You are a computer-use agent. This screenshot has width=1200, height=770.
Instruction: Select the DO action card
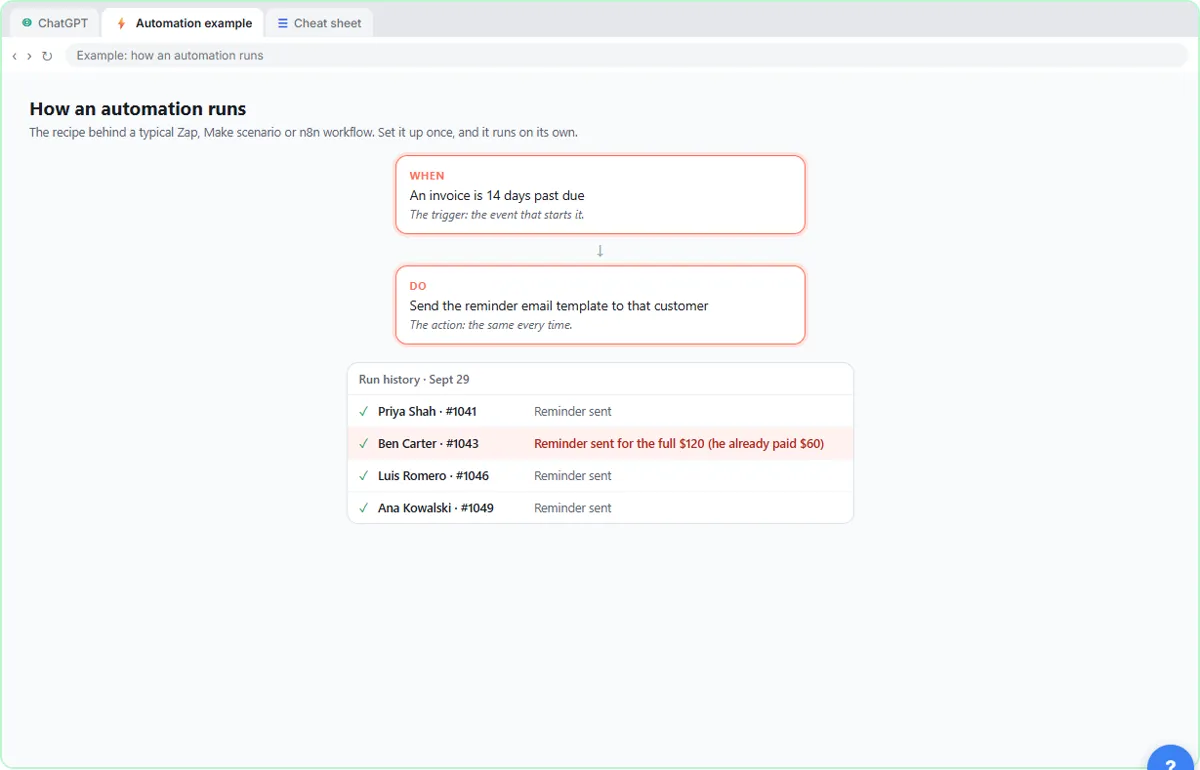[x=600, y=305]
